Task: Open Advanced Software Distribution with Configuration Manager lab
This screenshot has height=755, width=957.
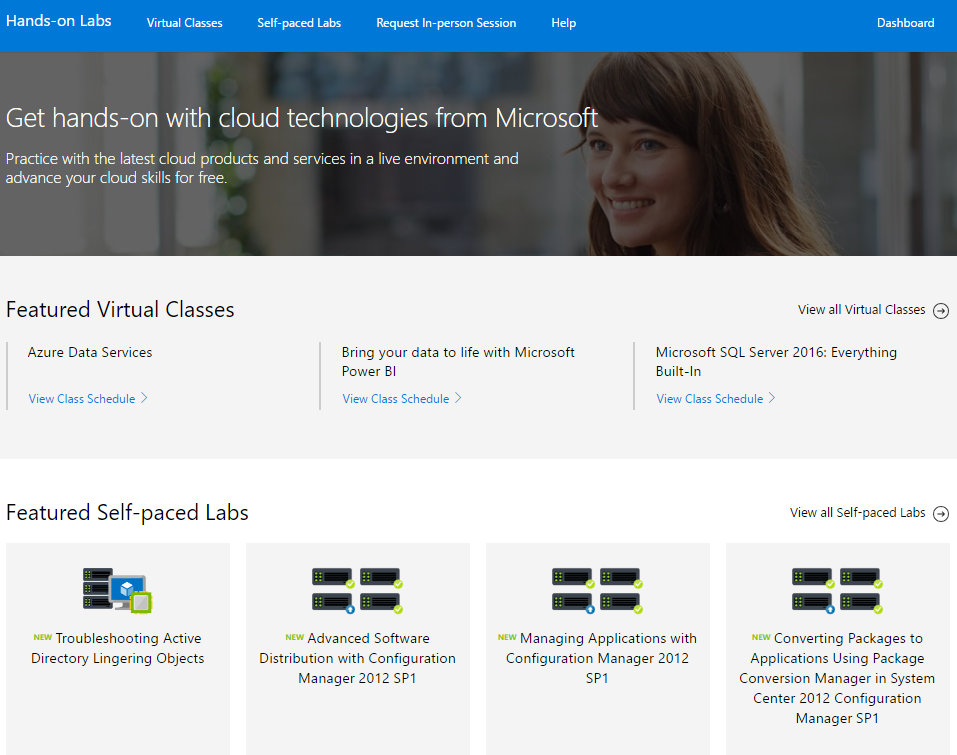Action: (358, 658)
